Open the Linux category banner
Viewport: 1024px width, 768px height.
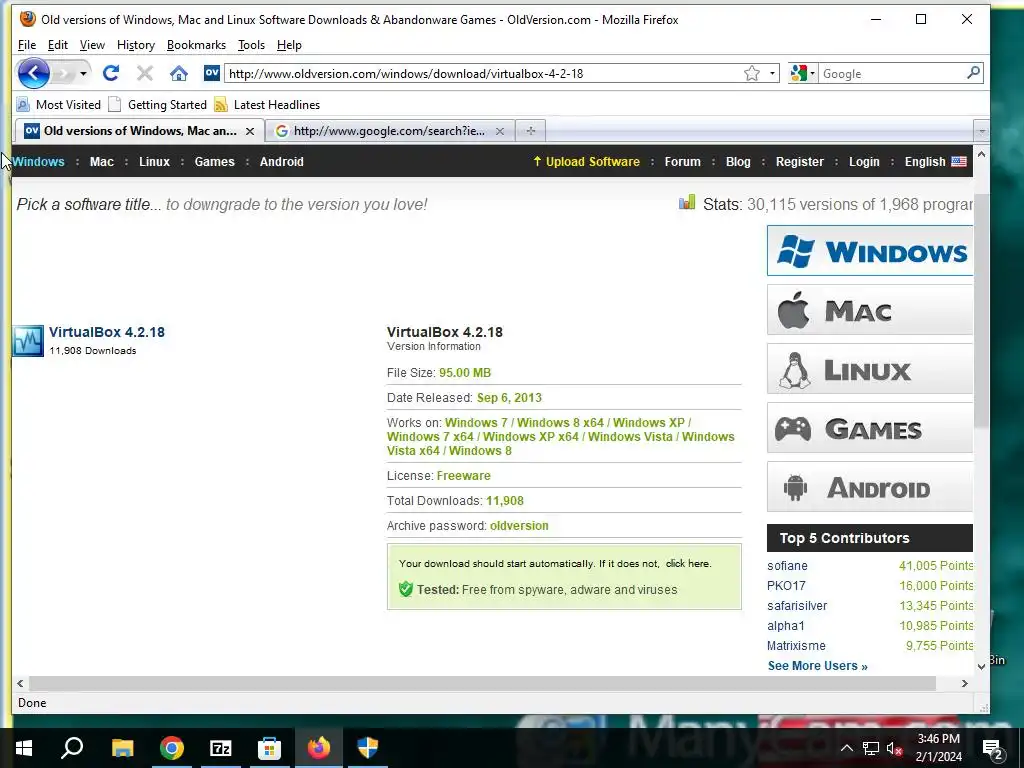[x=870, y=369]
